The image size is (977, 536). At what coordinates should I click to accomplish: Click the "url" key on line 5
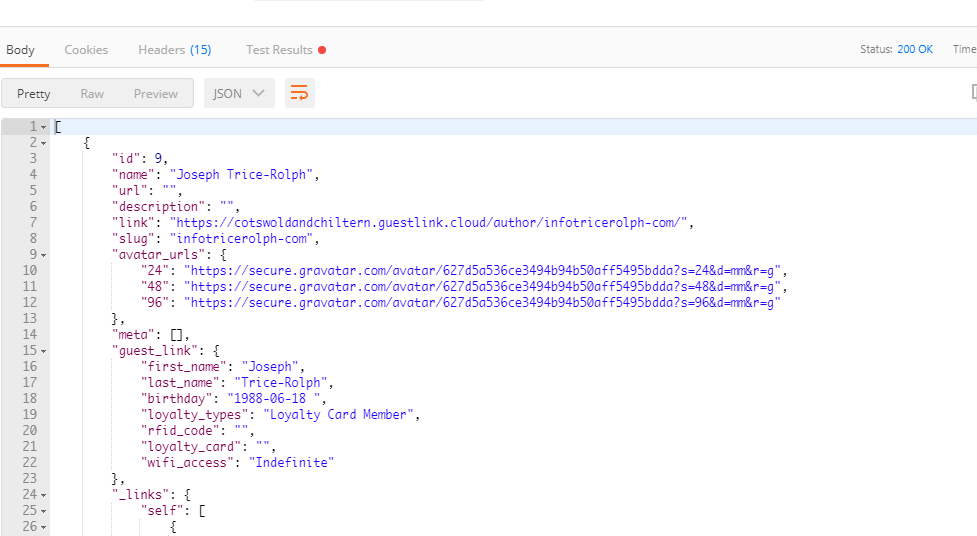click(x=130, y=191)
